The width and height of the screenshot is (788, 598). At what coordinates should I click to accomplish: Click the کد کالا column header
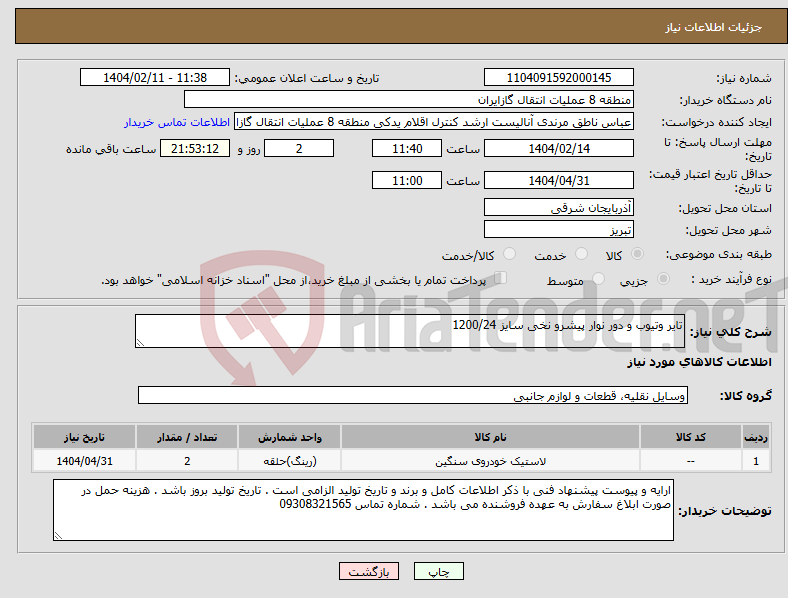tap(691, 437)
